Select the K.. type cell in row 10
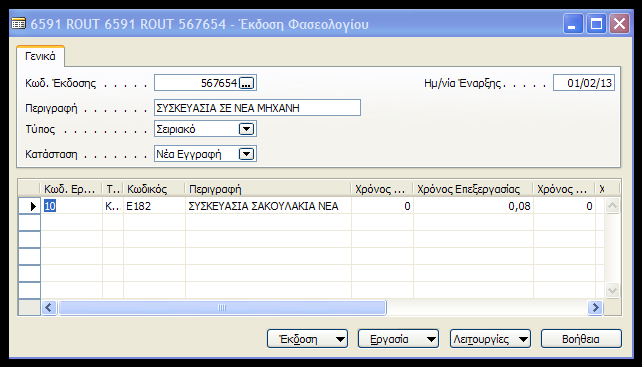This screenshot has width=642, height=367. tap(113, 206)
